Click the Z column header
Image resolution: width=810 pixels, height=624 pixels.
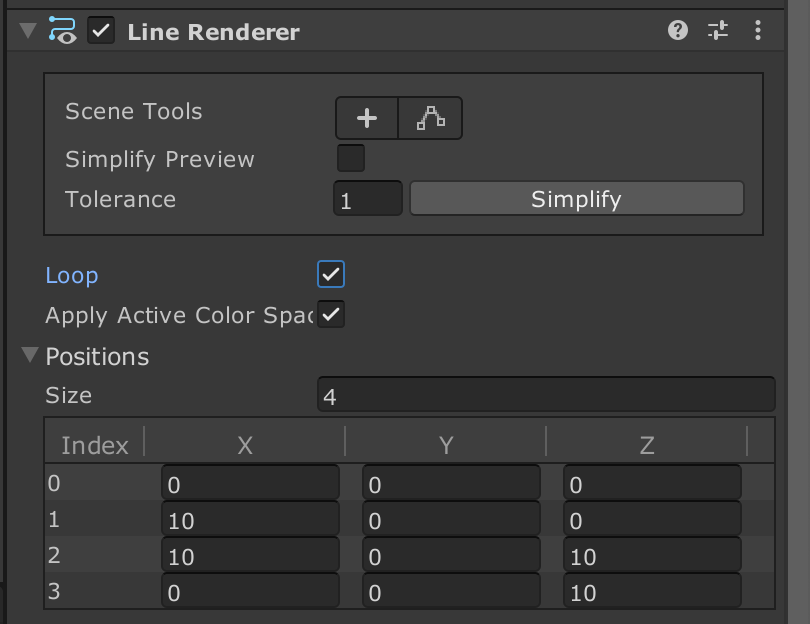[647, 445]
